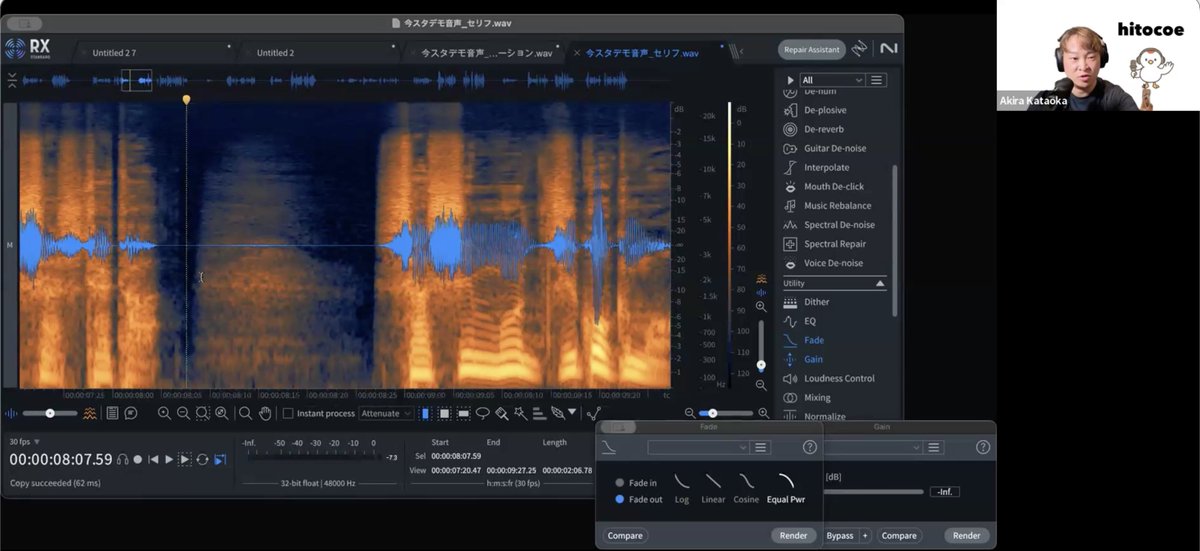Select the zoom magnifier tool
This screenshot has height=551, width=1200.
pos(245,413)
